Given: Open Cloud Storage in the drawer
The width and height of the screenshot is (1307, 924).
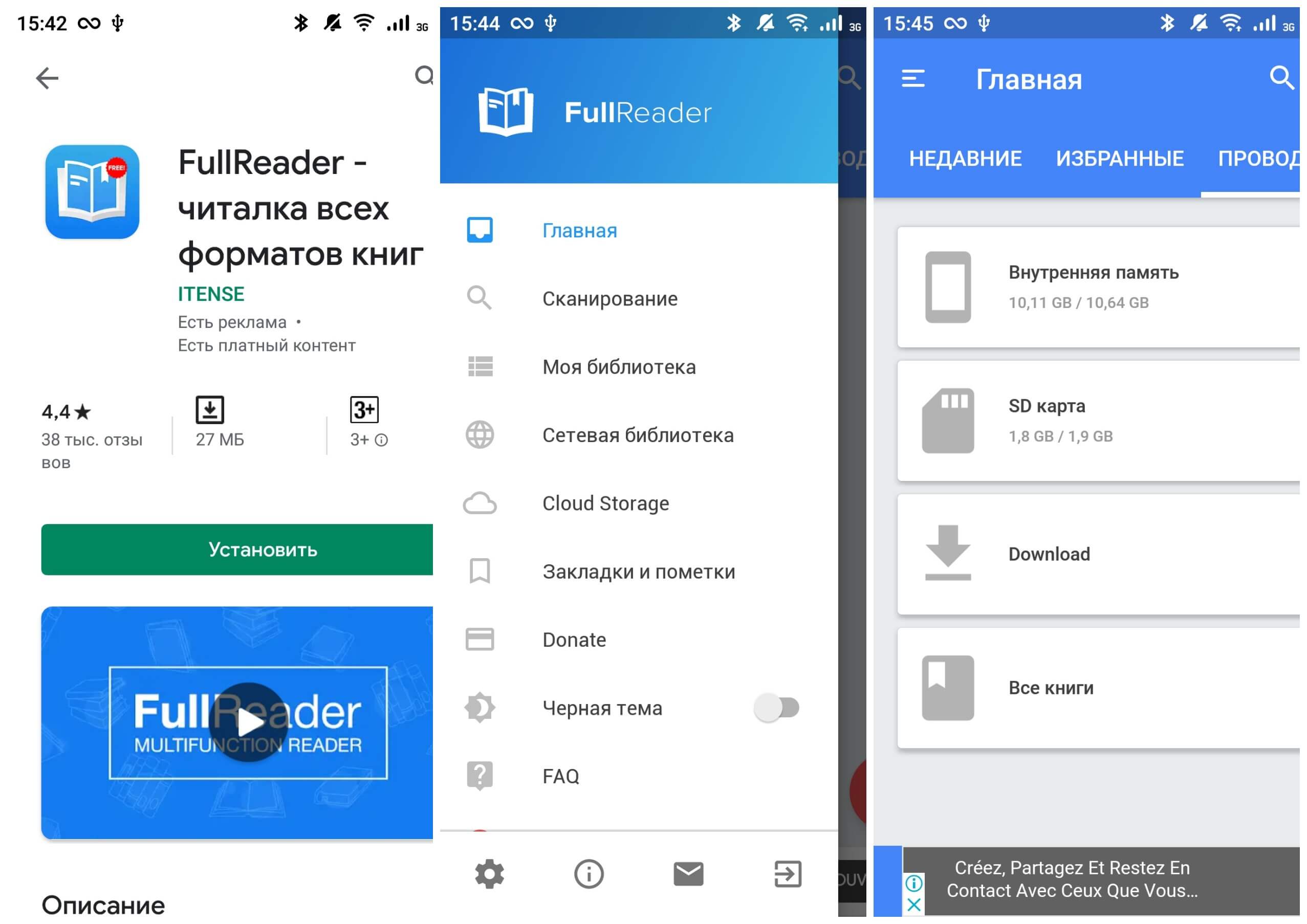Looking at the screenshot, I should point(639,503).
